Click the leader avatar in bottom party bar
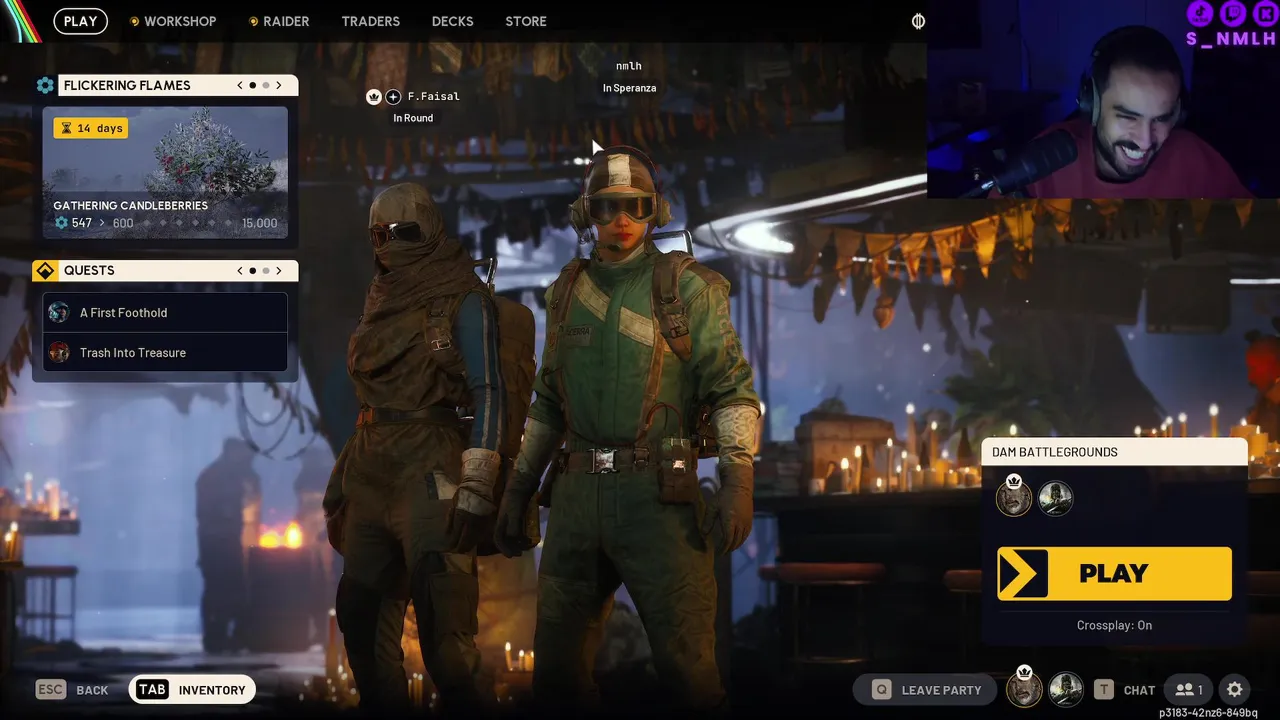Viewport: 1280px width, 720px height. (x=1024, y=688)
